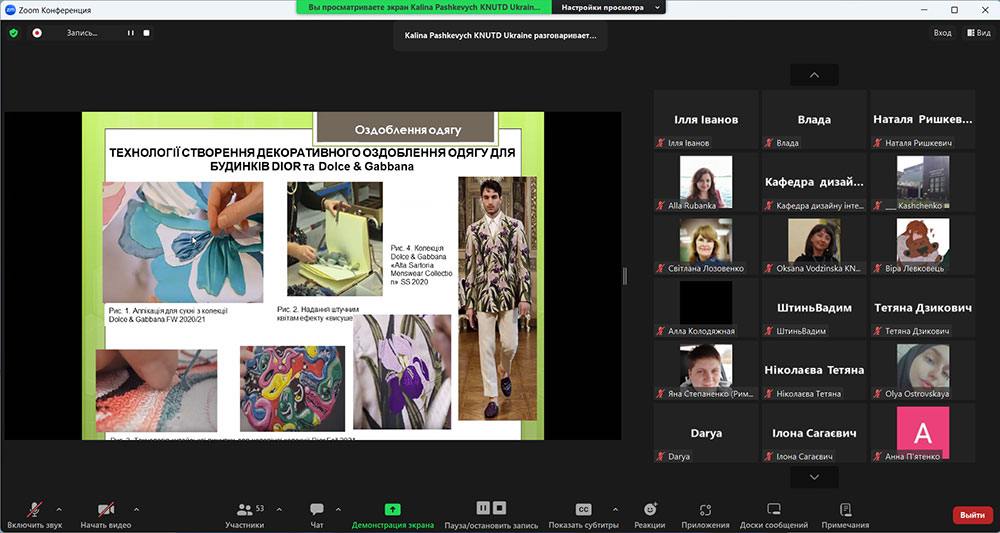
Task: Select Наталя Ришкевич participant tile
Action: pyautogui.click(x=923, y=119)
